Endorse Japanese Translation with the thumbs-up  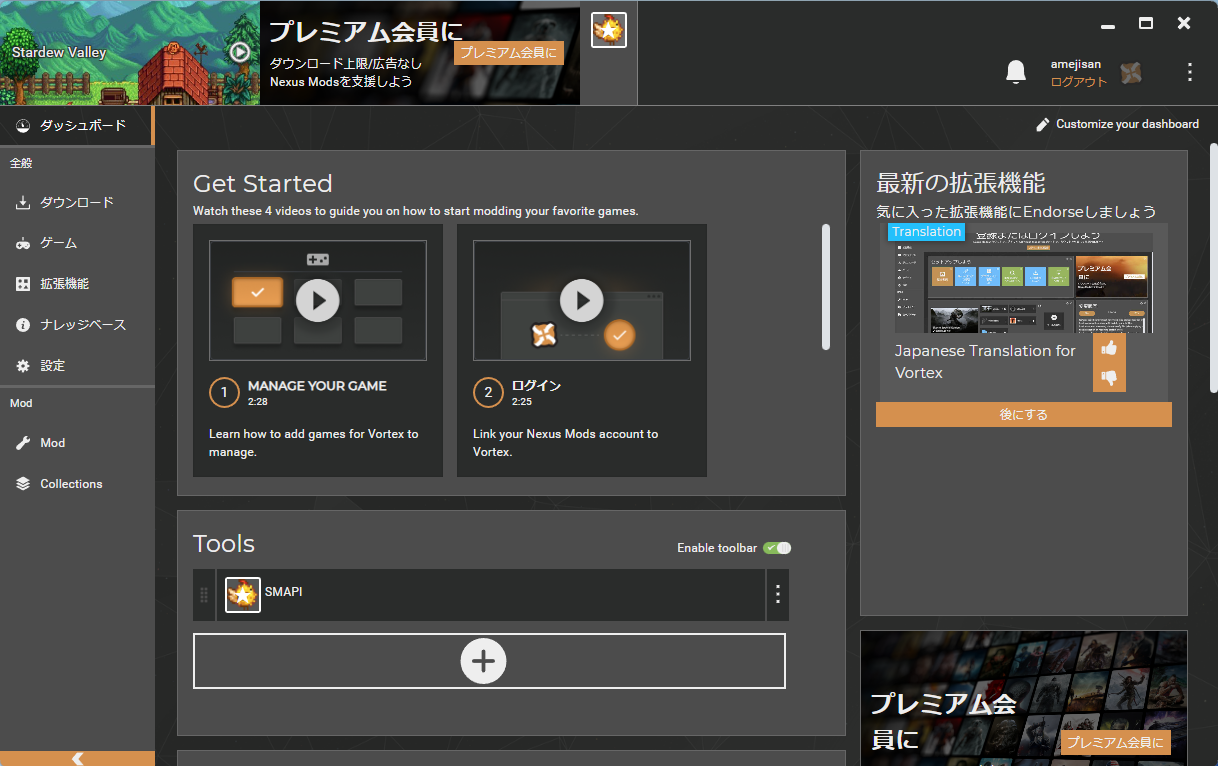[x=1109, y=347]
